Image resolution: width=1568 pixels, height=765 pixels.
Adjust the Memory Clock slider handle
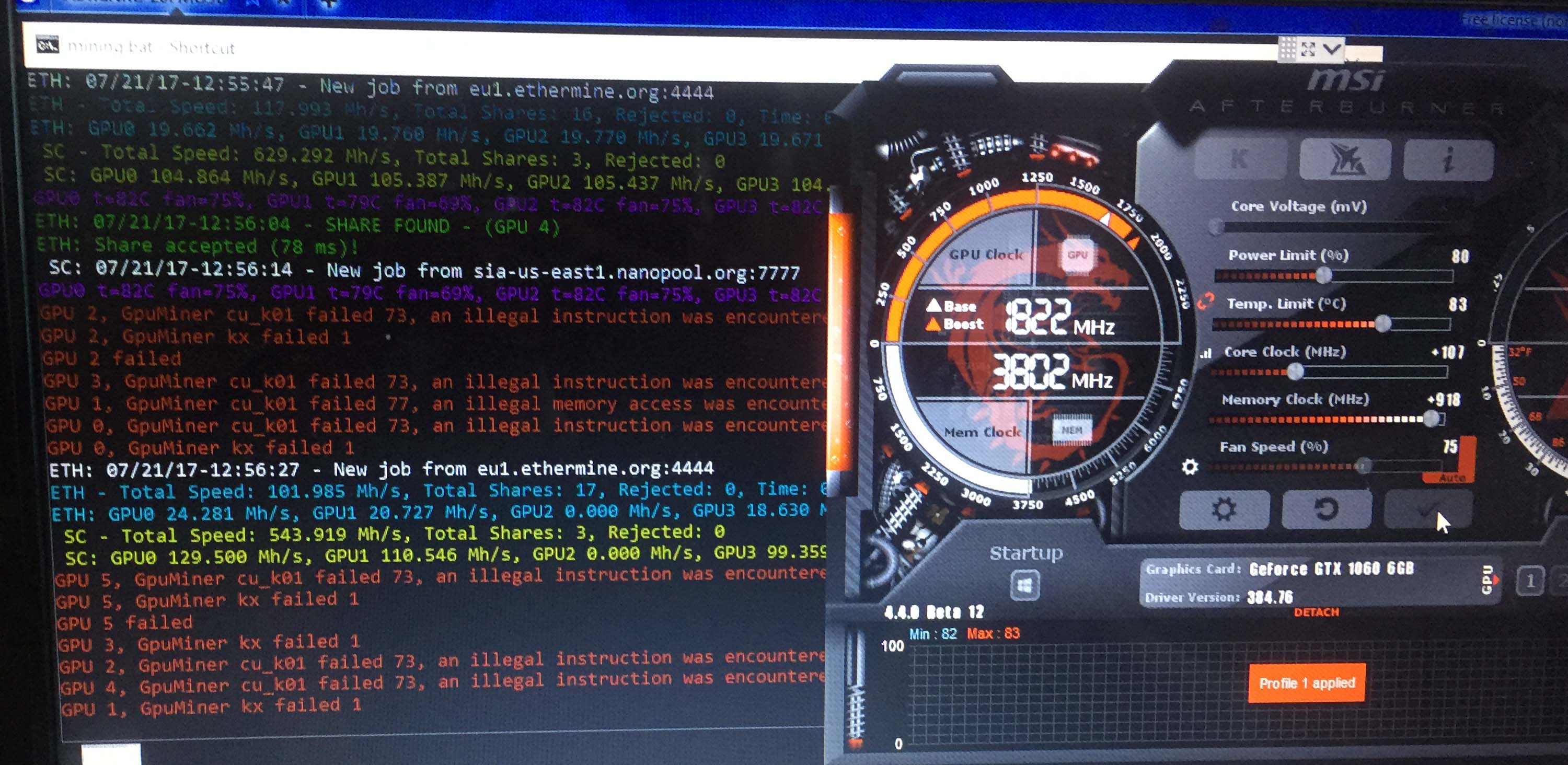[x=1431, y=418]
